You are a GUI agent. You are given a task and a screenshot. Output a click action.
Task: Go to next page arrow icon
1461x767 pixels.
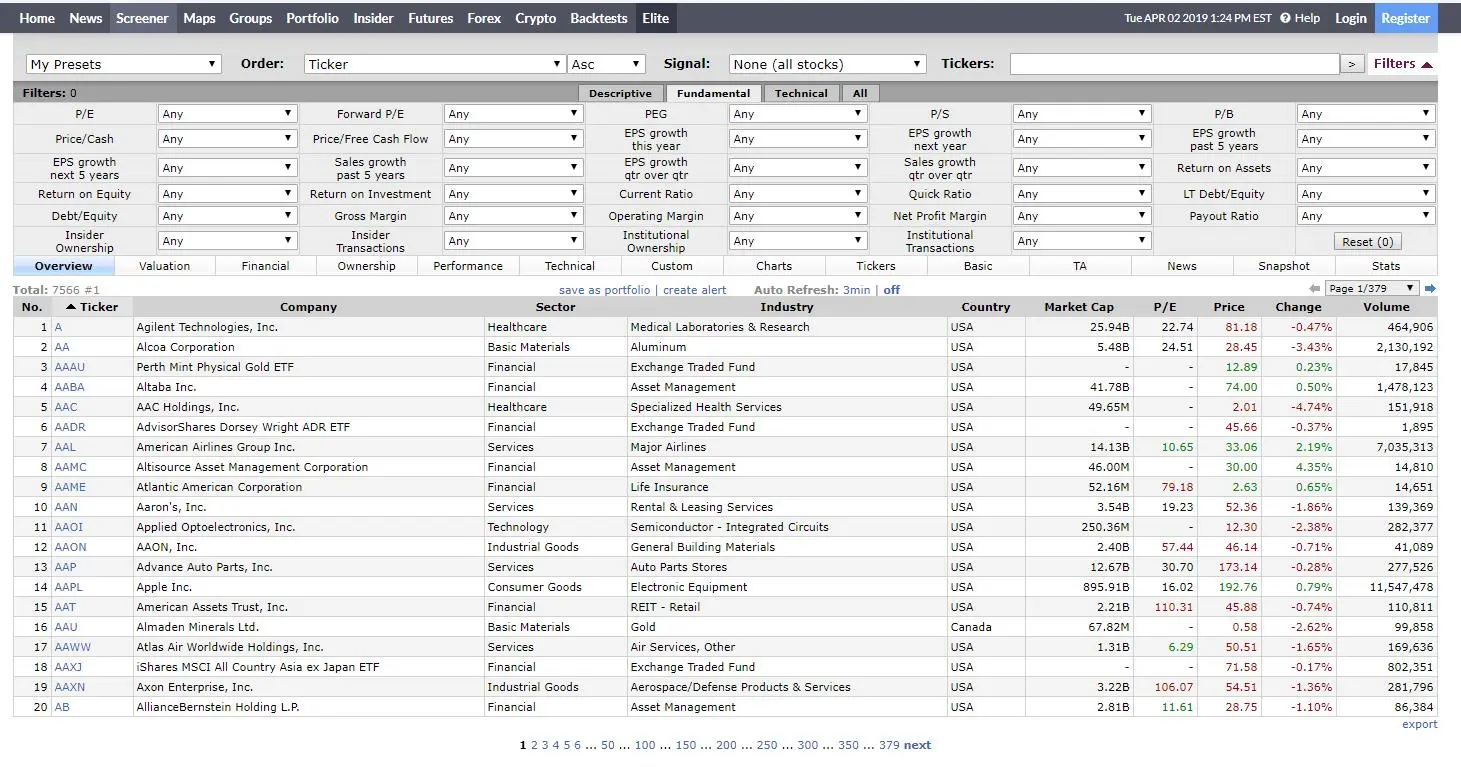tap(1430, 289)
